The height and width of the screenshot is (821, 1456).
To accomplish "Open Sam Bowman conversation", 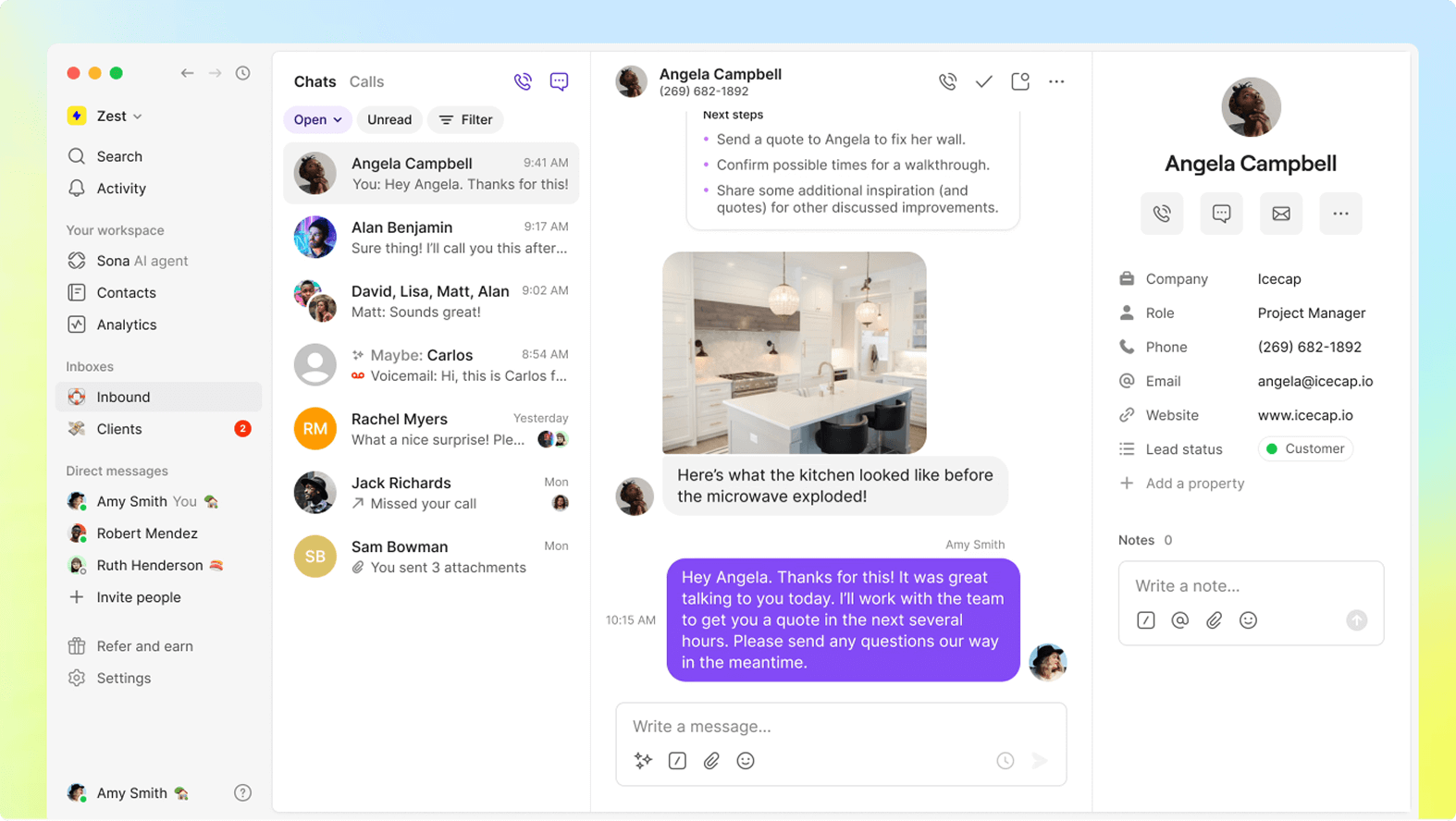I will point(431,557).
